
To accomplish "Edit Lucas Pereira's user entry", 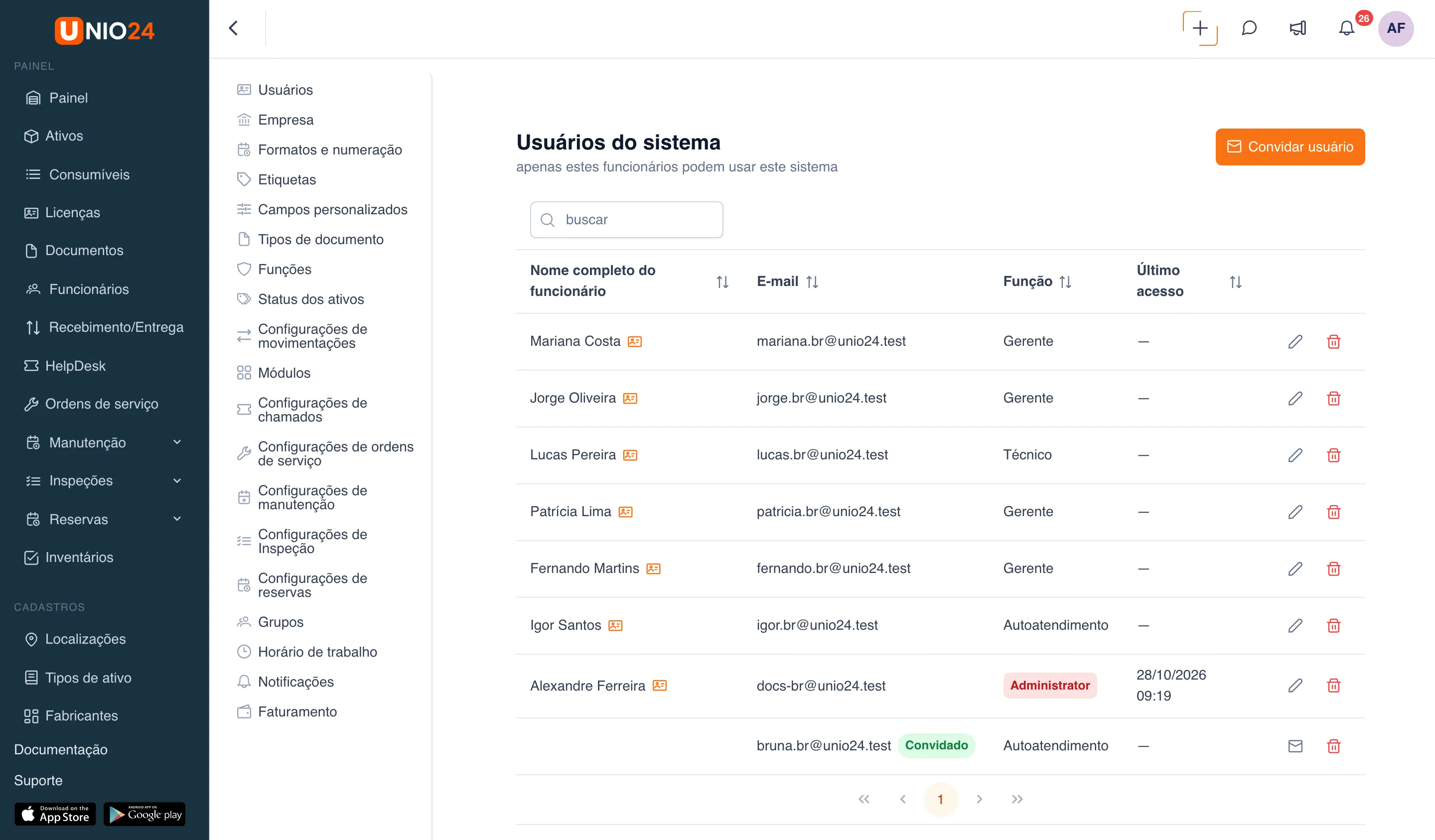I will pos(1295,455).
